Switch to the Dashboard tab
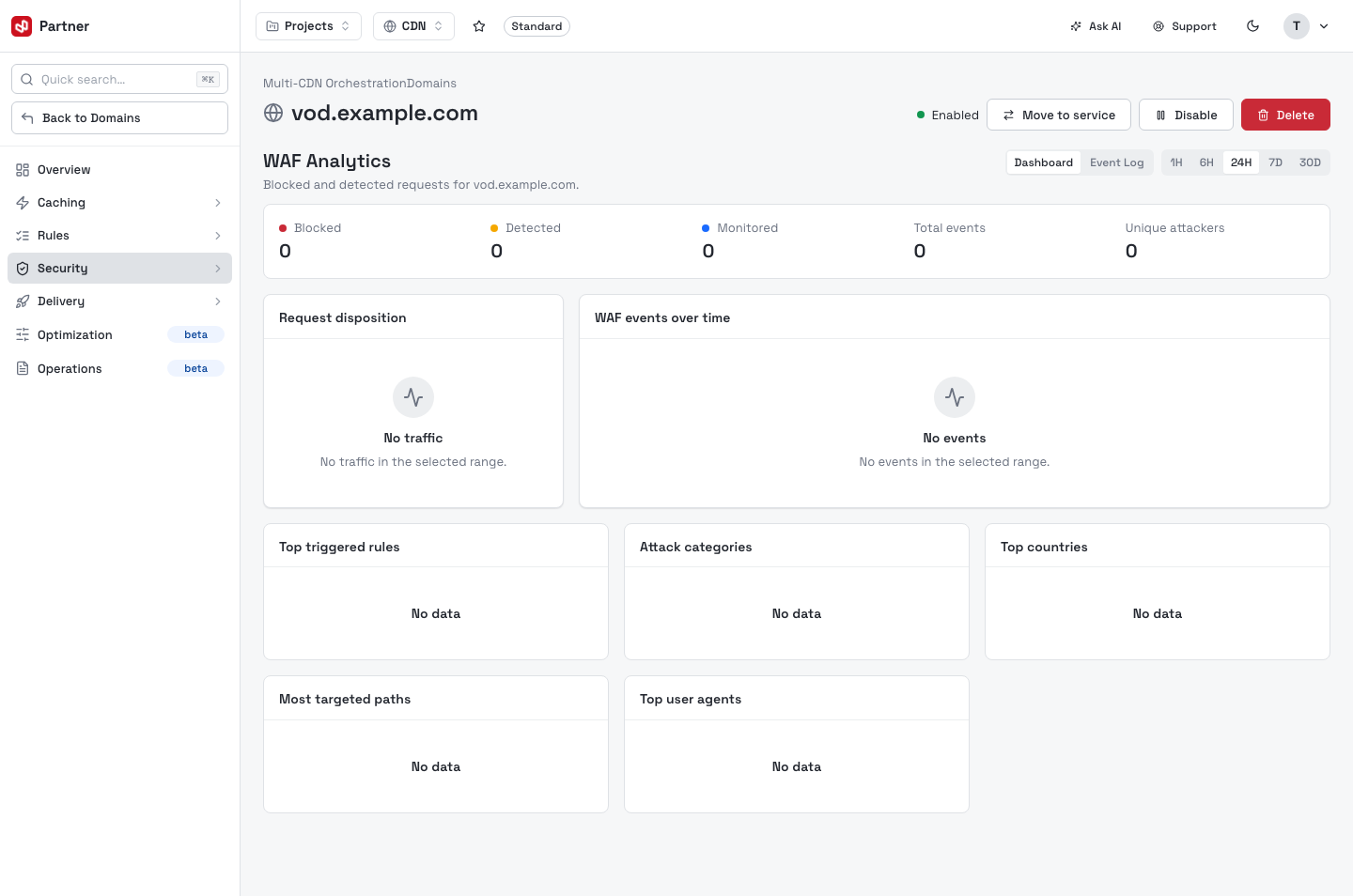 (1043, 162)
